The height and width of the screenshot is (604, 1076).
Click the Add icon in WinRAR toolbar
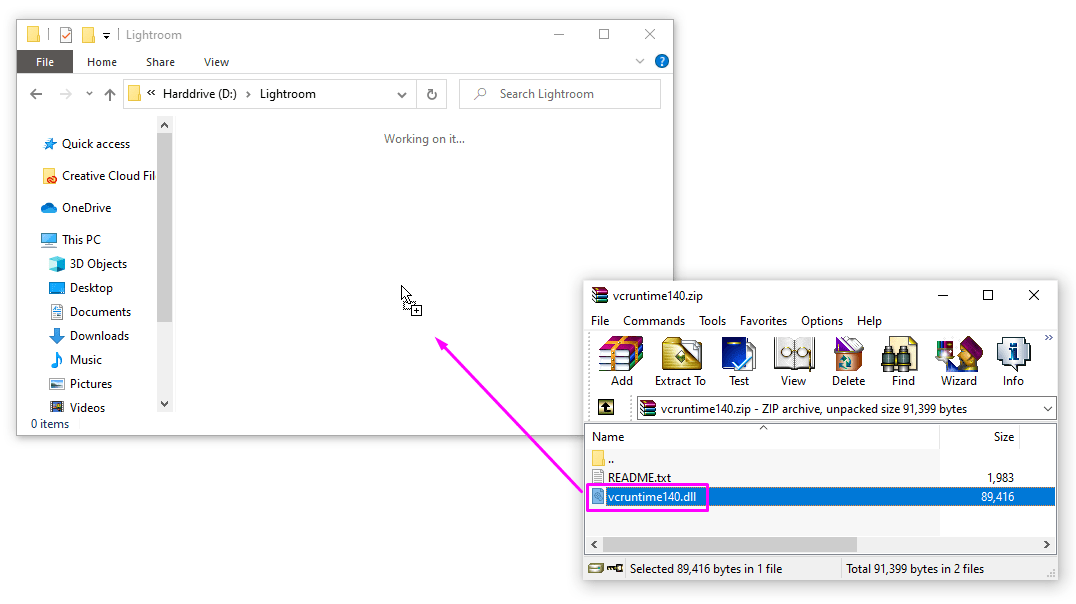(621, 362)
